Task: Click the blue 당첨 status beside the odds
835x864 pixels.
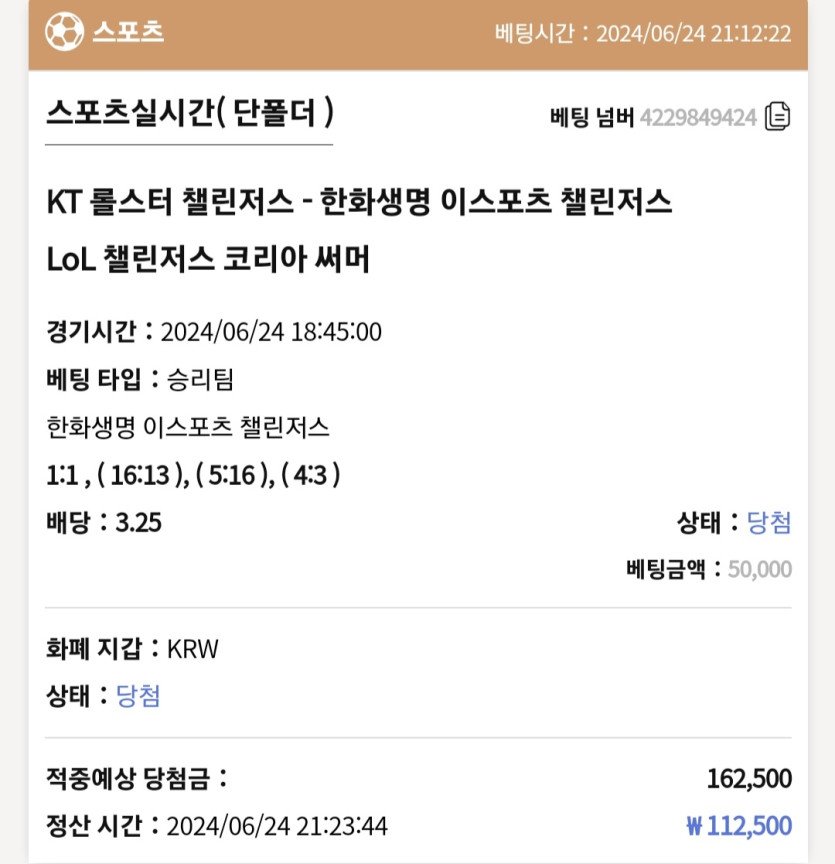Action: [769, 522]
